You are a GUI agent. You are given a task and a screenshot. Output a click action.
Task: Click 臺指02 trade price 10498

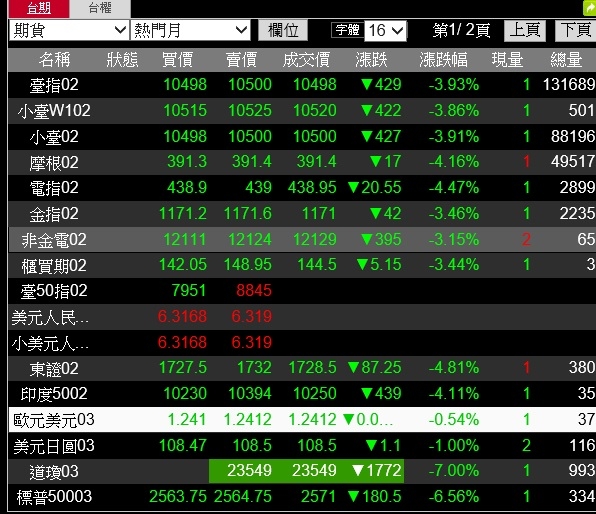click(314, 84)
